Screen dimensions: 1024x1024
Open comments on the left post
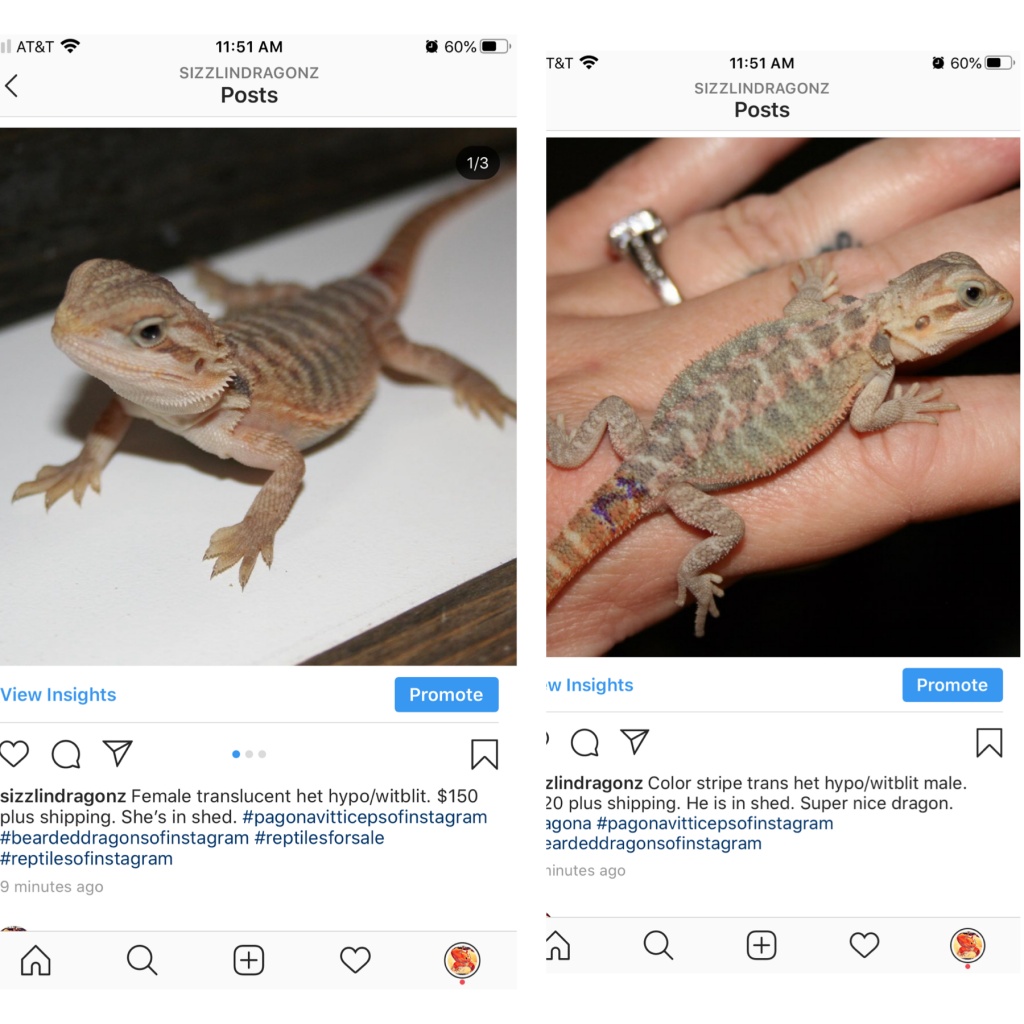pos(66,754)
